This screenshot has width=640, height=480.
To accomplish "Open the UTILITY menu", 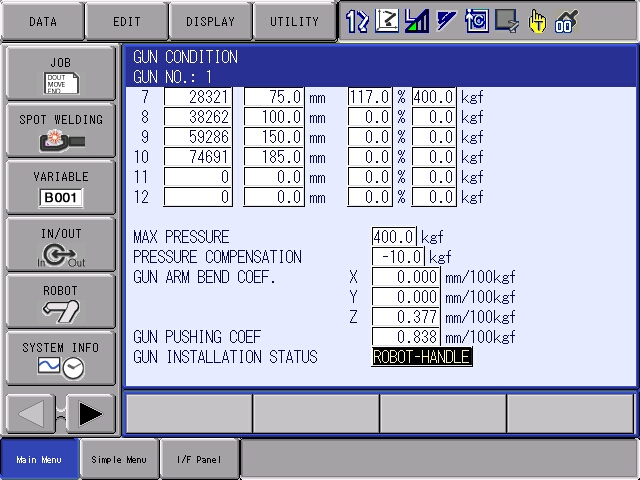I will tap(294, 21).
